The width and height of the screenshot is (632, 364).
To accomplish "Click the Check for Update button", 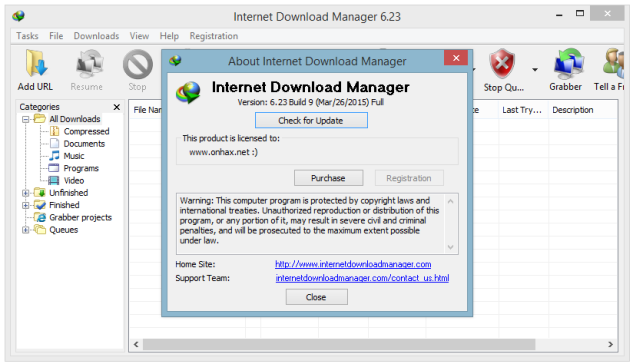I will point(311,121).
